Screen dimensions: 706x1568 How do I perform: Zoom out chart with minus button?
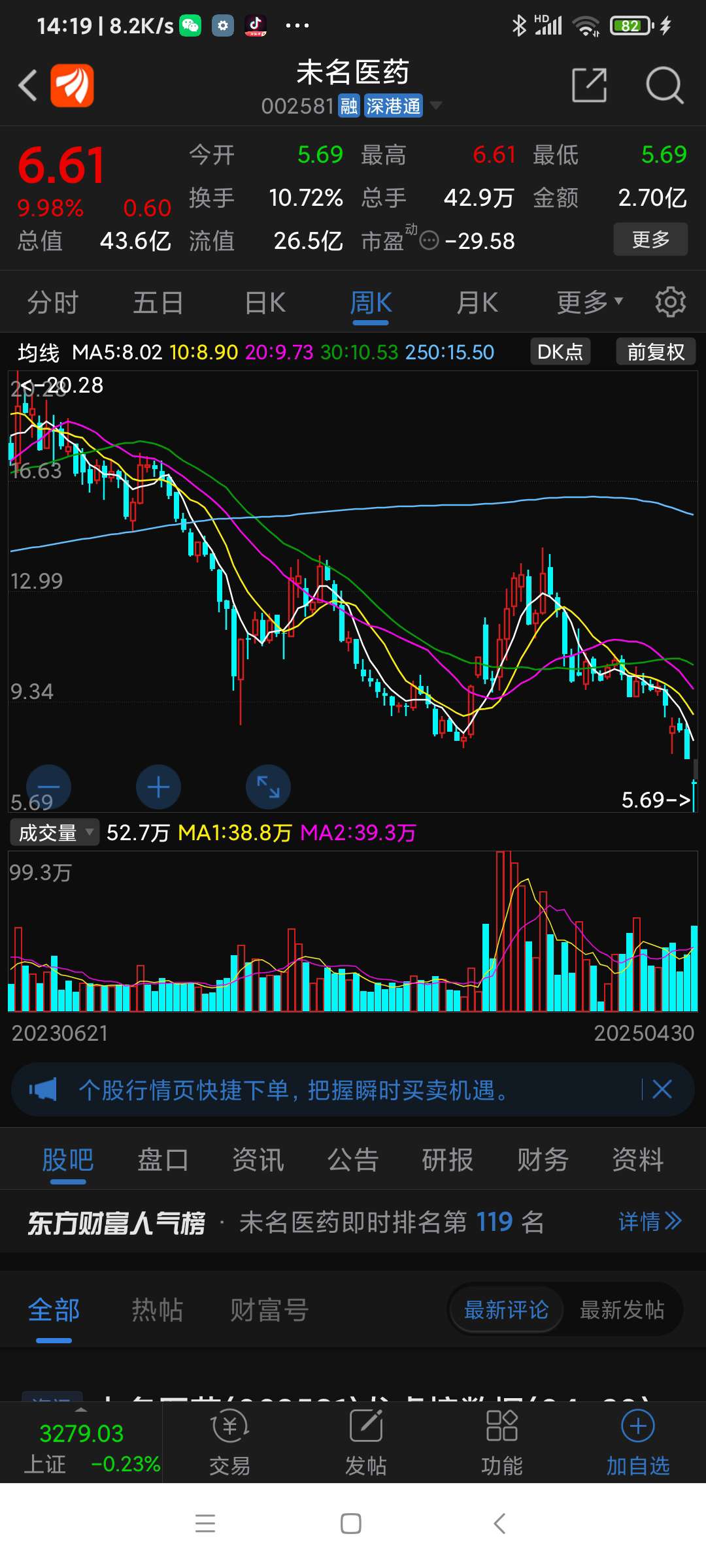click(49, 787)
